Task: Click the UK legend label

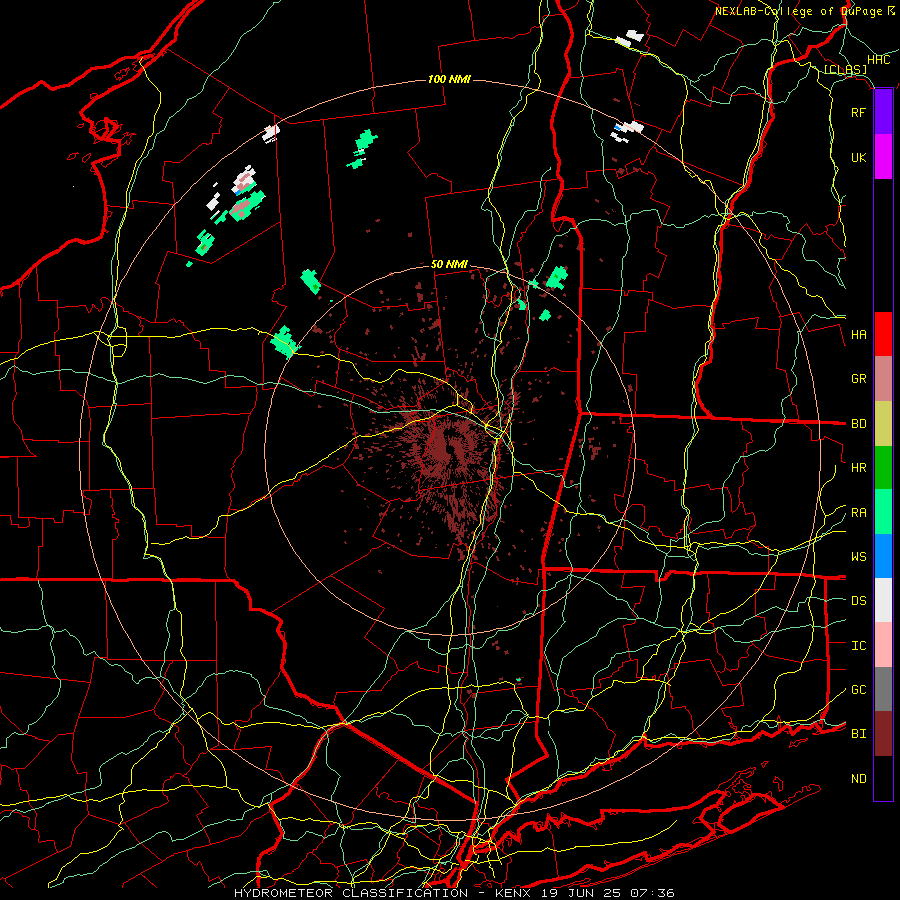Action: click(858, 157)
